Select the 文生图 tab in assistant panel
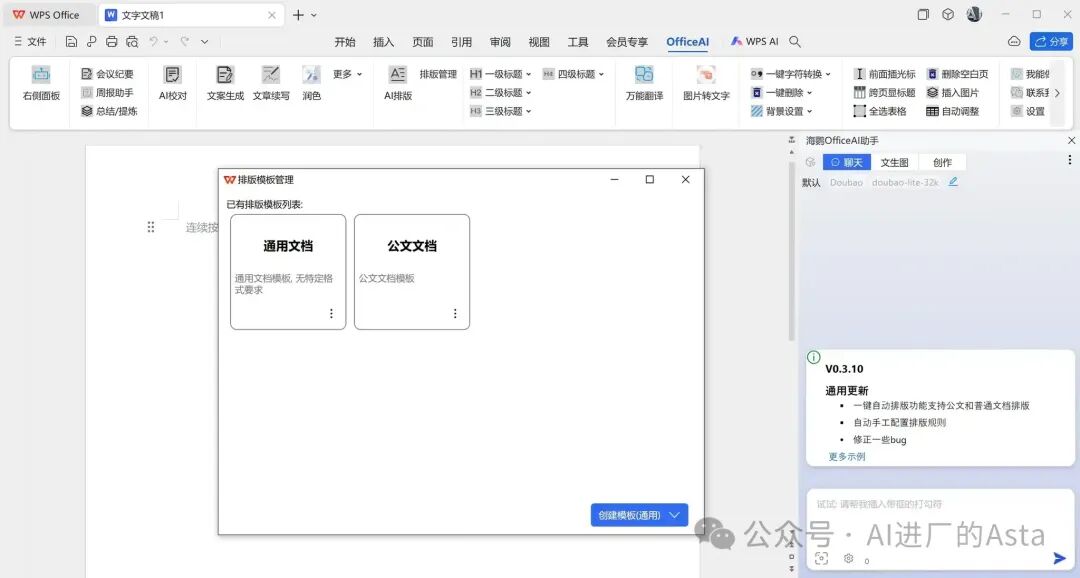The image size is (1080, 578). point(894,163)
